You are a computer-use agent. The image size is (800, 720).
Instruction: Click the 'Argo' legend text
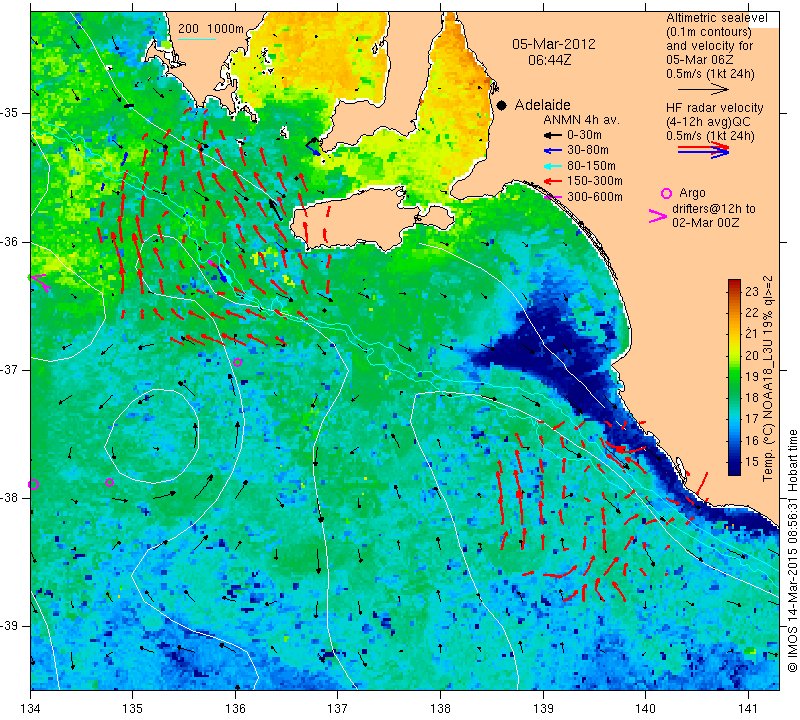click(x=692, y=193)
